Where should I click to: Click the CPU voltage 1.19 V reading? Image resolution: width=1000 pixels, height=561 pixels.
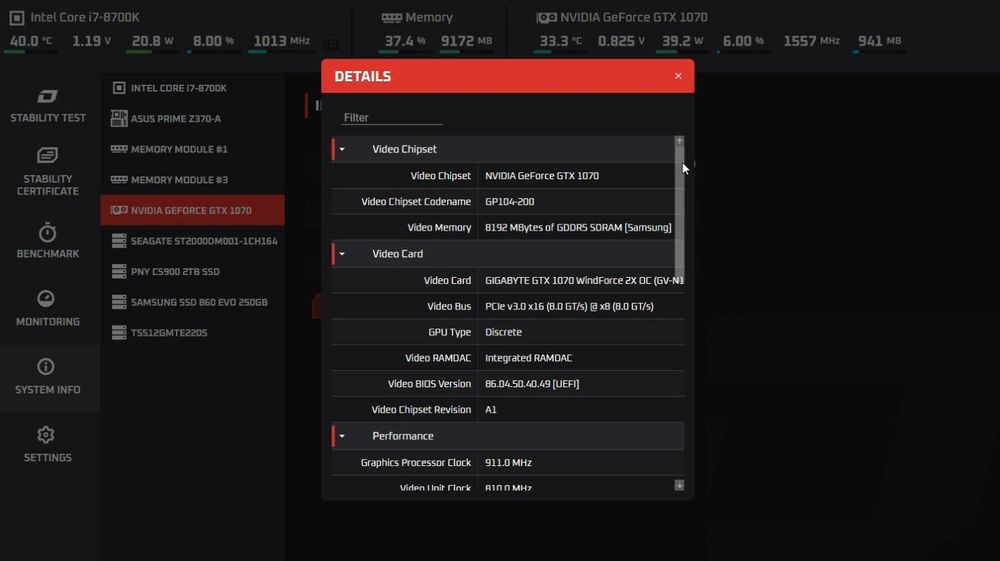[91, 41]
